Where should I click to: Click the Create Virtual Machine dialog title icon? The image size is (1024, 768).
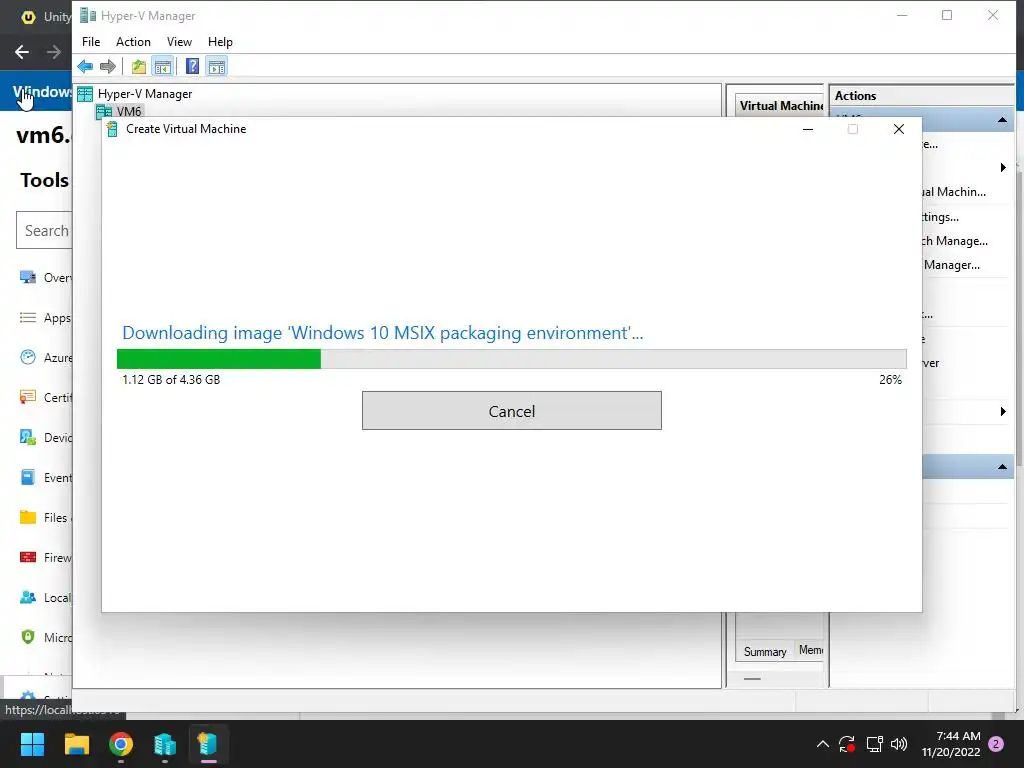[x=112, y=129]
